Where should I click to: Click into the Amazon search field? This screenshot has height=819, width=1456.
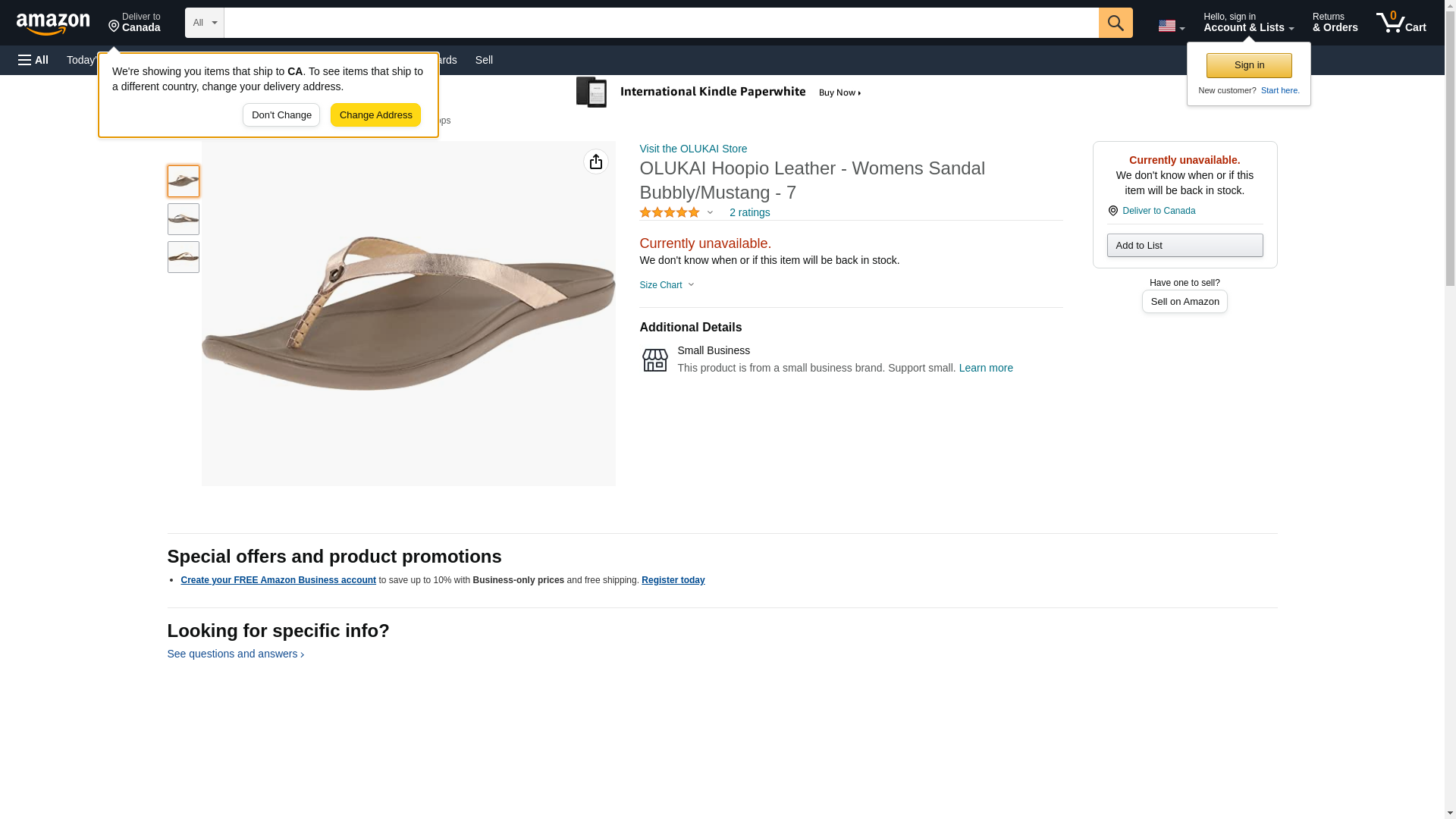[x=661, y=23]
